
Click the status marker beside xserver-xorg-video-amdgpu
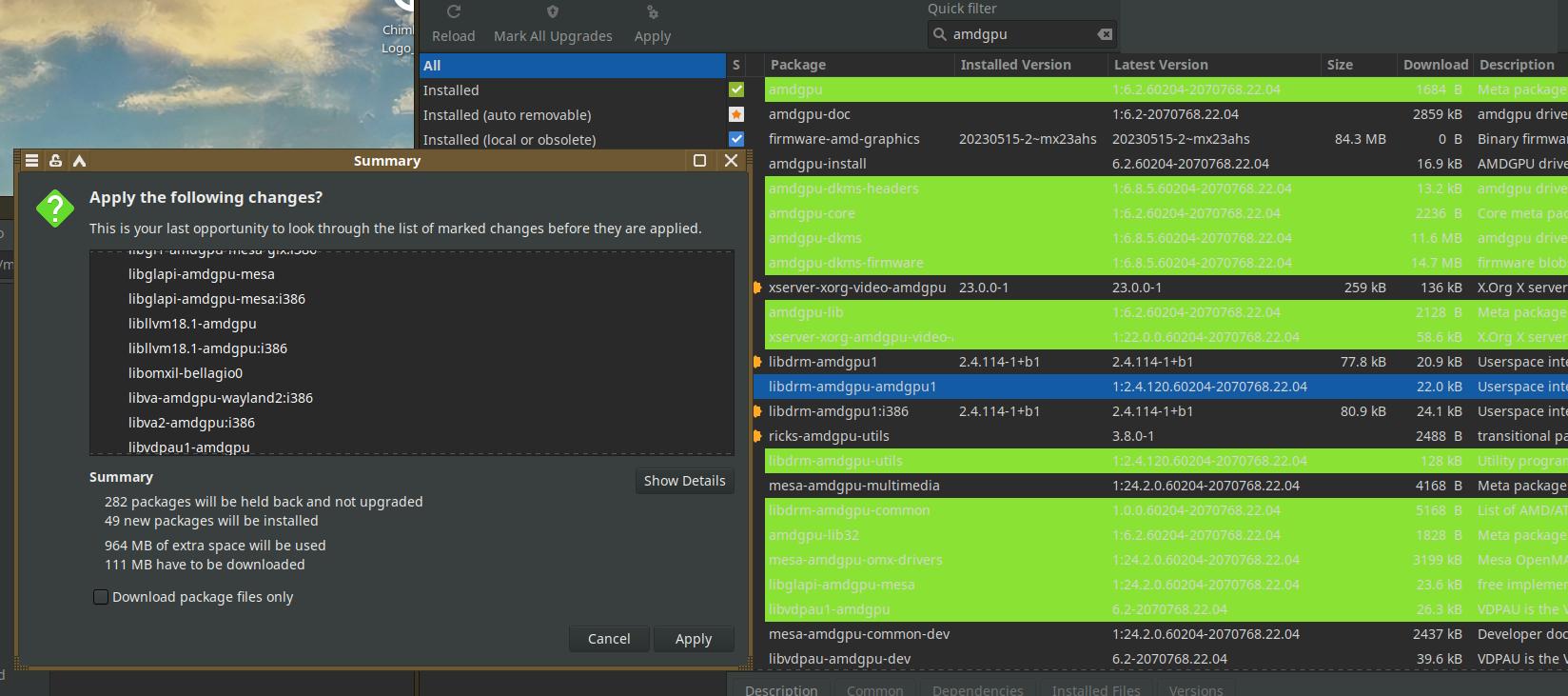[x=757, y=288]
